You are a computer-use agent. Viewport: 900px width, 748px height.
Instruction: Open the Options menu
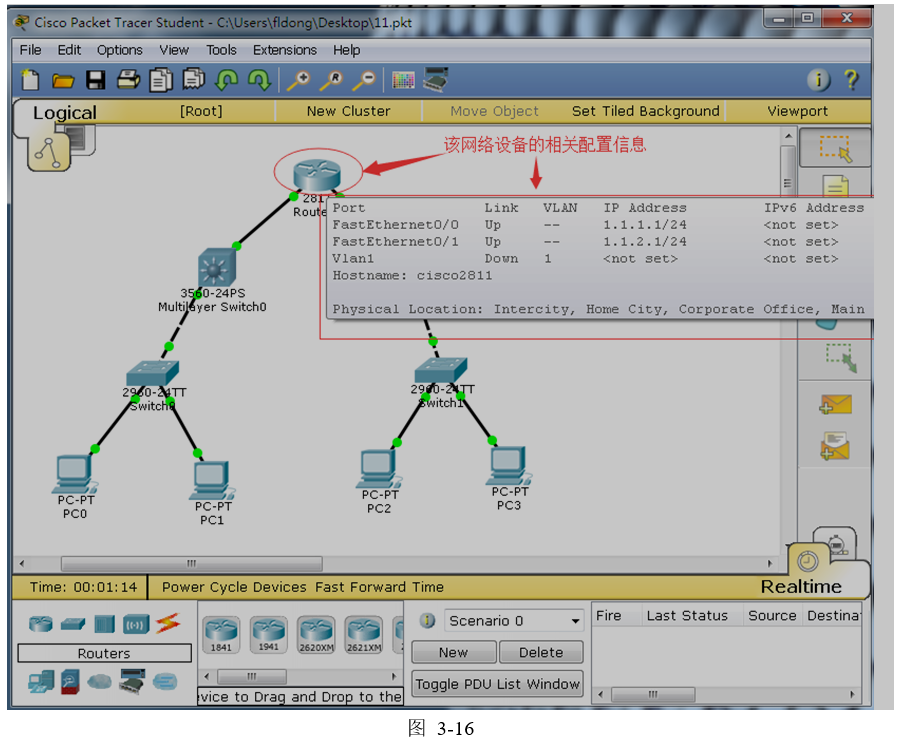[x=119, y=50]
